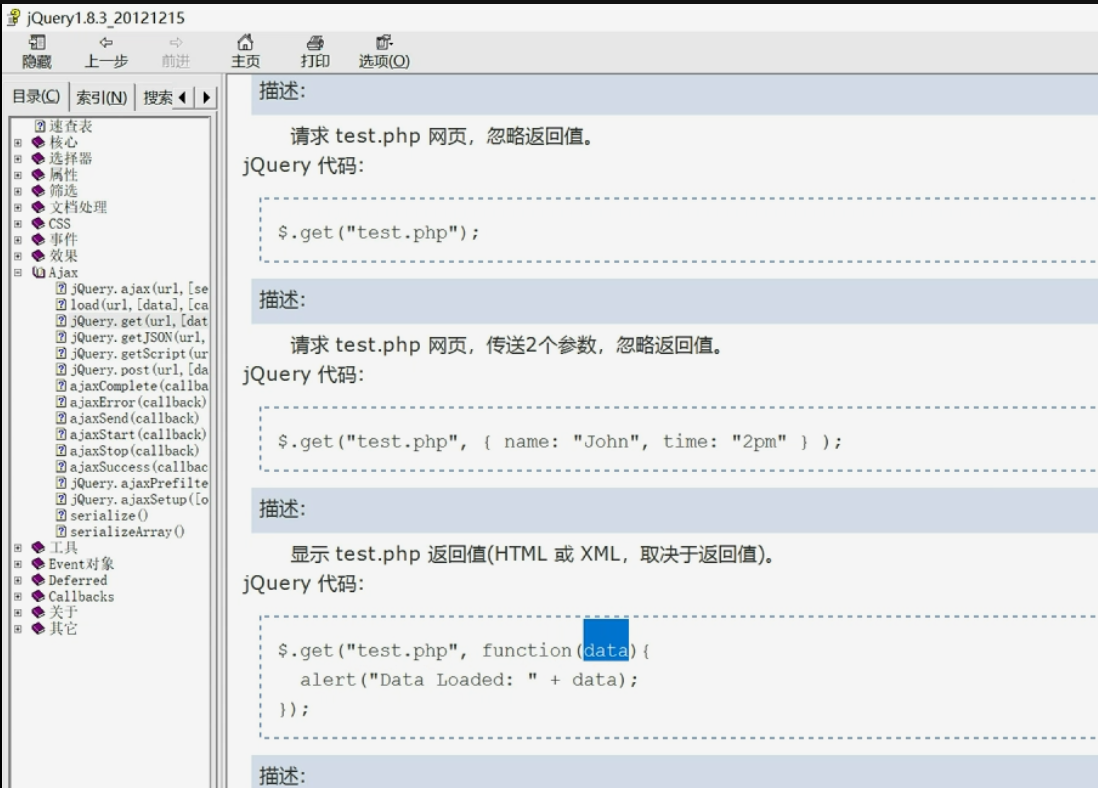This screenshot has width=1098, height=788.
Task: Expand the CSS tree node
Action: (18, 223)
